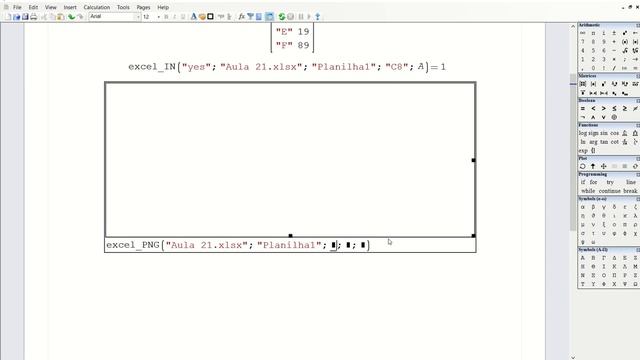
Task: Click the region border toolbar icon
Action: [210, 17]
